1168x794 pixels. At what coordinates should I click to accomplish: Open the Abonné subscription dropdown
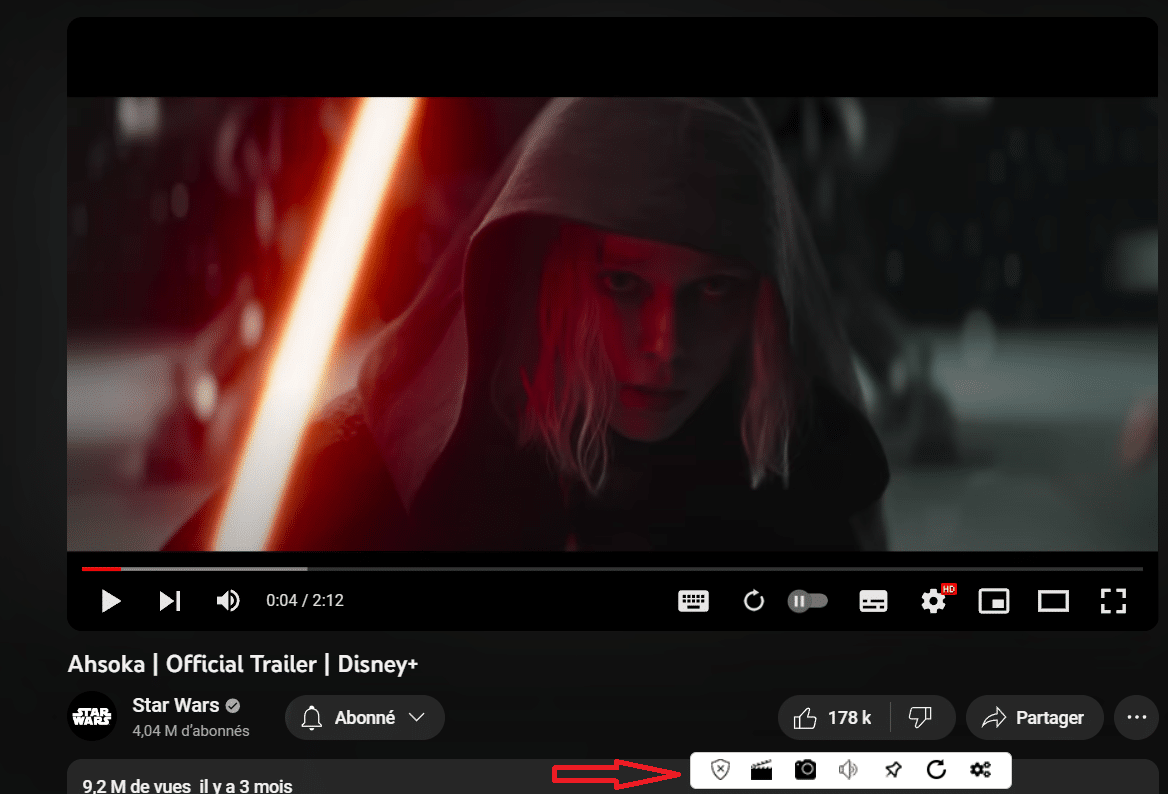364,718
